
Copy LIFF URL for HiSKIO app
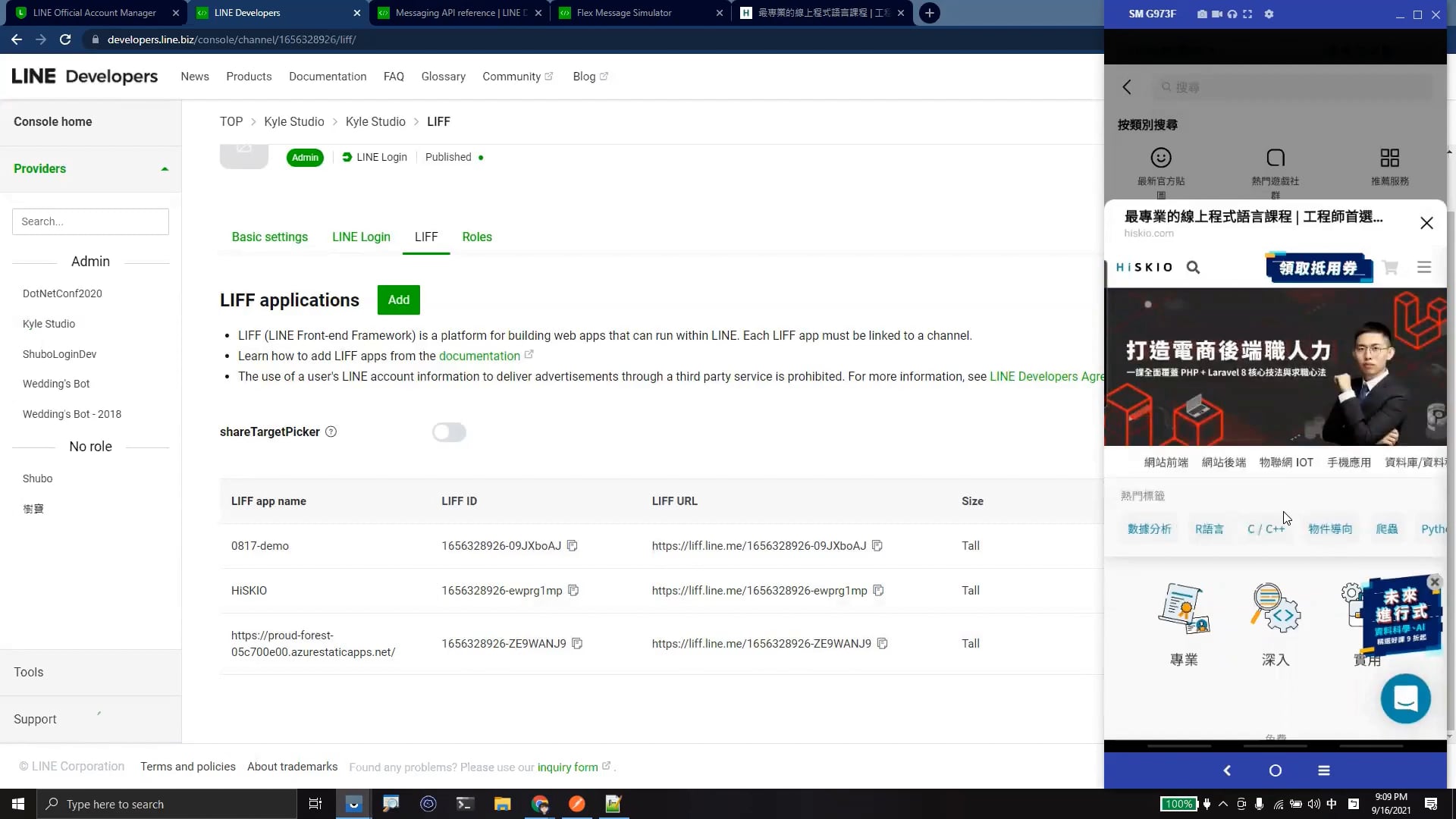(x=878, y=591)
